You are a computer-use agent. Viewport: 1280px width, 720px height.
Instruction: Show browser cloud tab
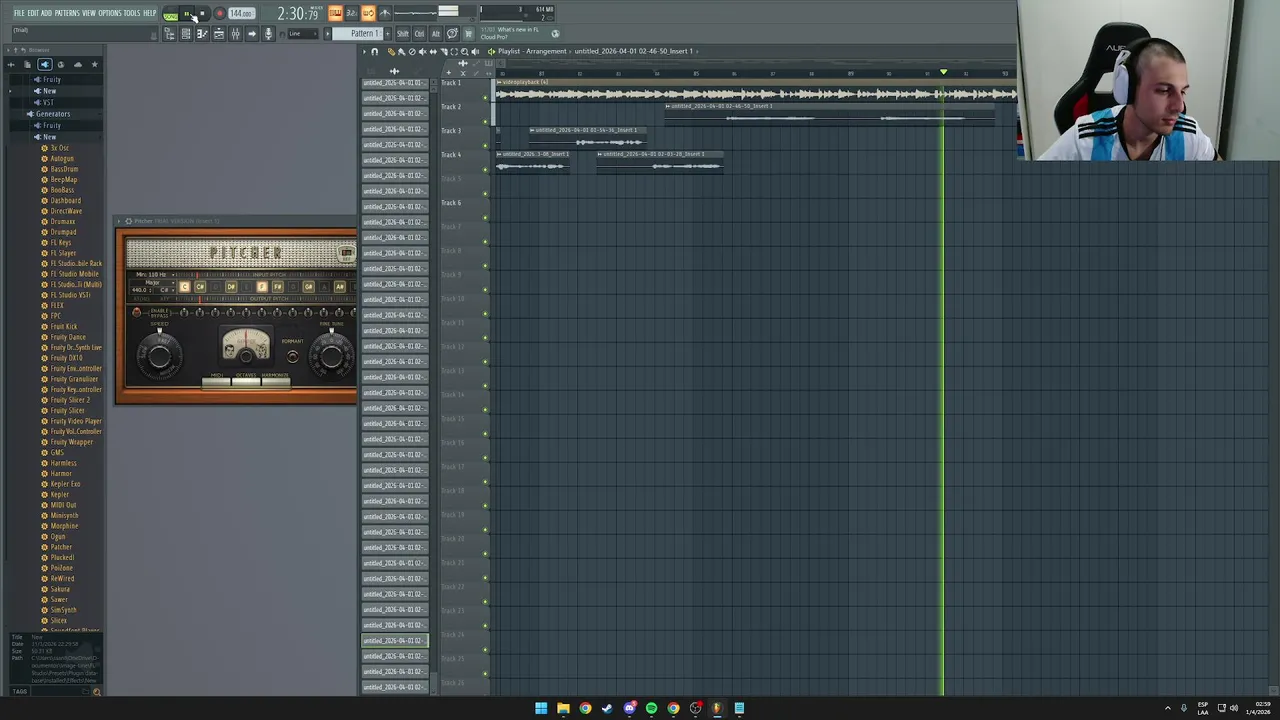pos(78,65)
